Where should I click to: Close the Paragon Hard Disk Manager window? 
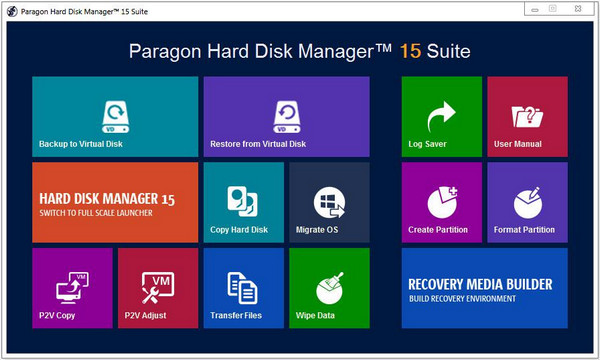point(578,9)
